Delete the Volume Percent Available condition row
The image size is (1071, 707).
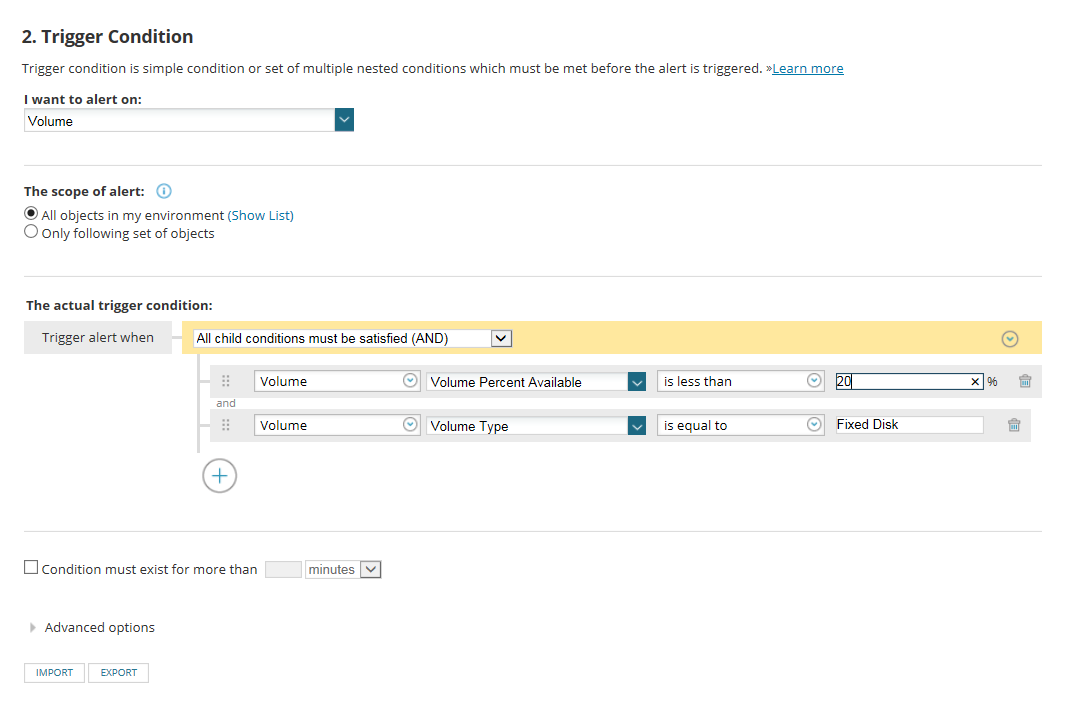click(1025, 381)
